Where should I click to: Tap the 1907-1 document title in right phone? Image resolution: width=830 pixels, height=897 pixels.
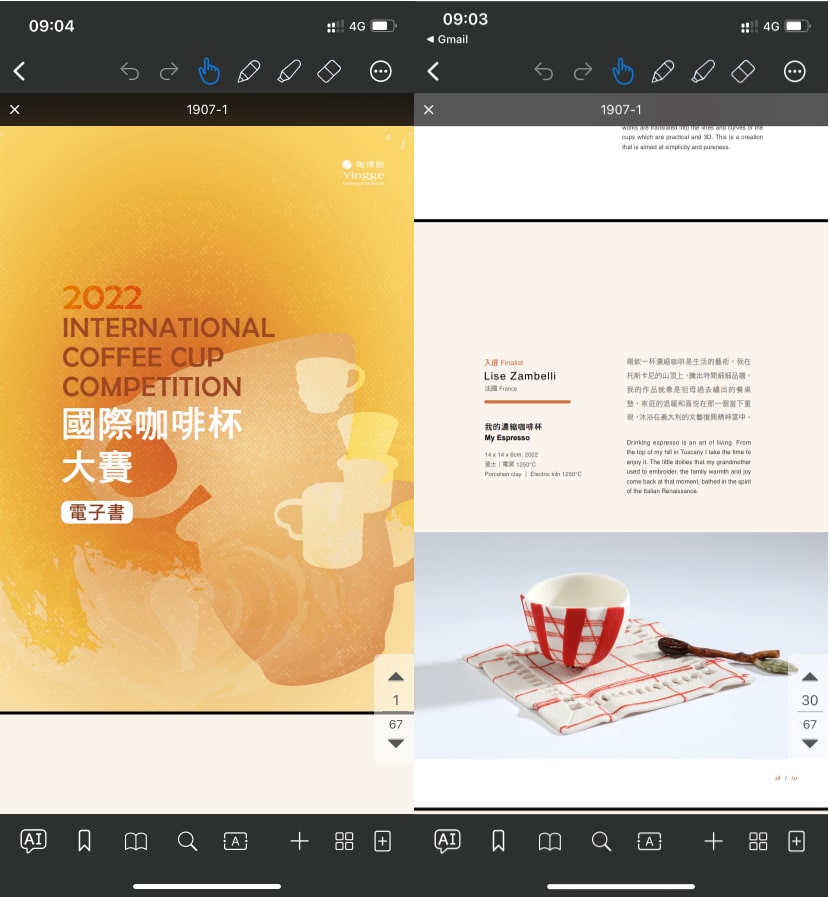point(621,109)
